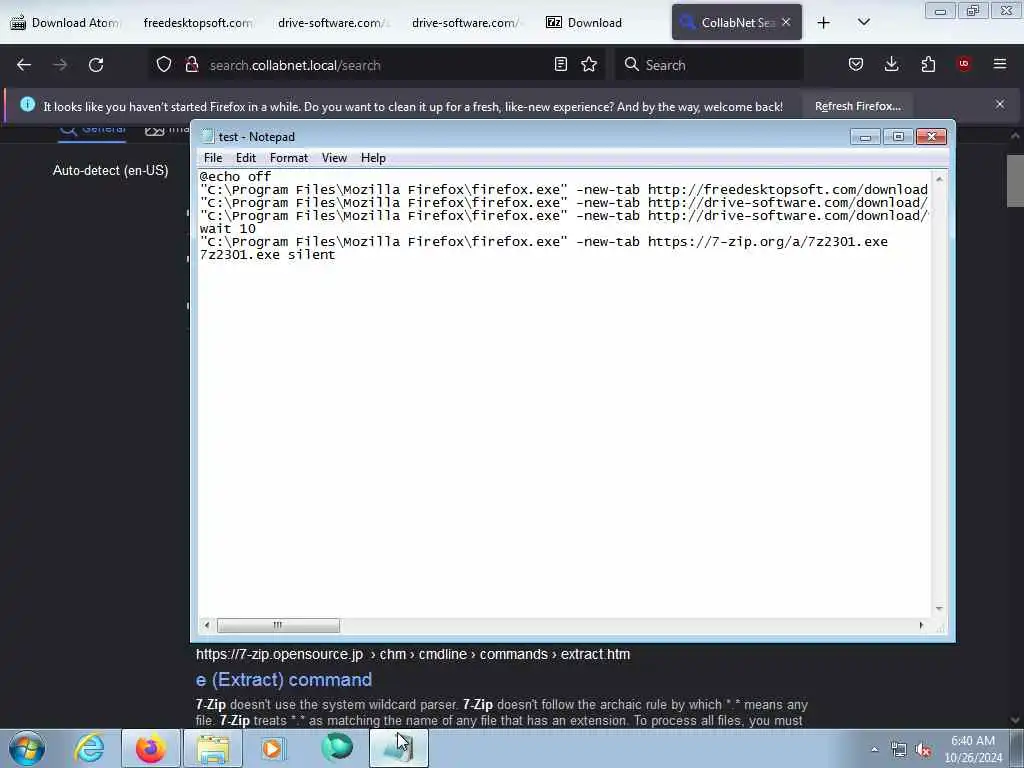The image size is (1024, 768).
Task: Launch Internet Explorer from the taskbar
Action: (x=89, y=748)
